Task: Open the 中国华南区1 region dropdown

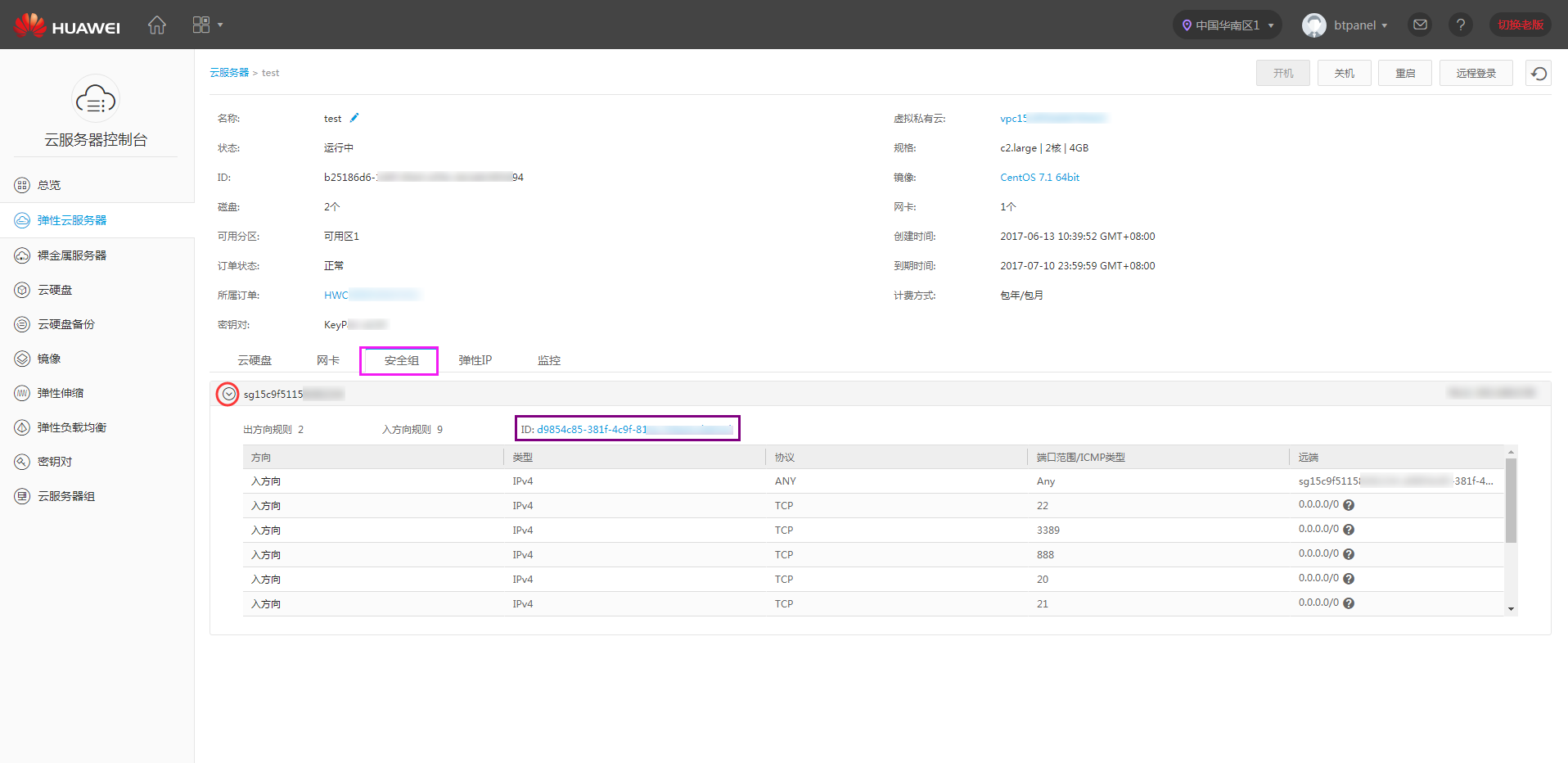Action: (1227, 25)
